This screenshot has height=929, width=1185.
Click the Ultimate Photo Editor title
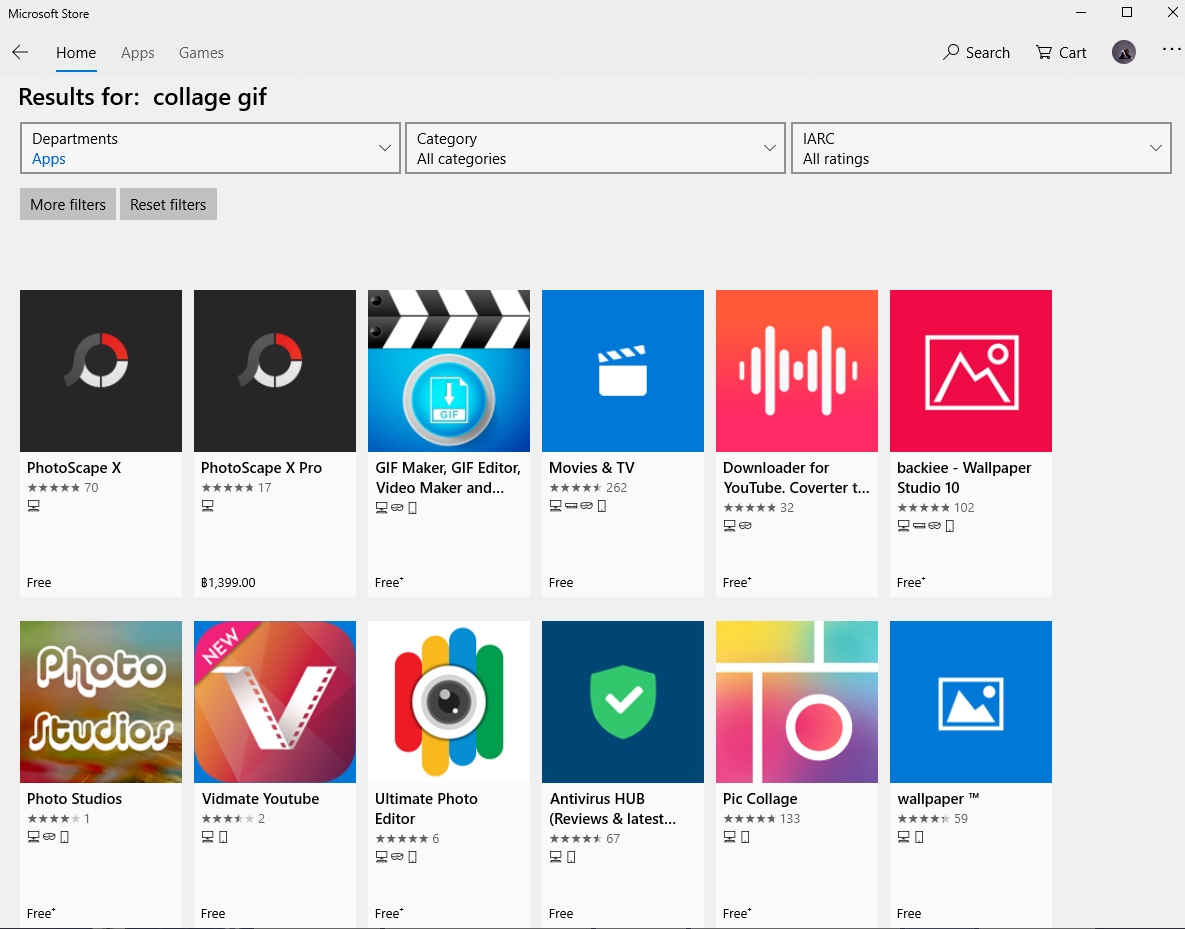(x=426, y=809)
